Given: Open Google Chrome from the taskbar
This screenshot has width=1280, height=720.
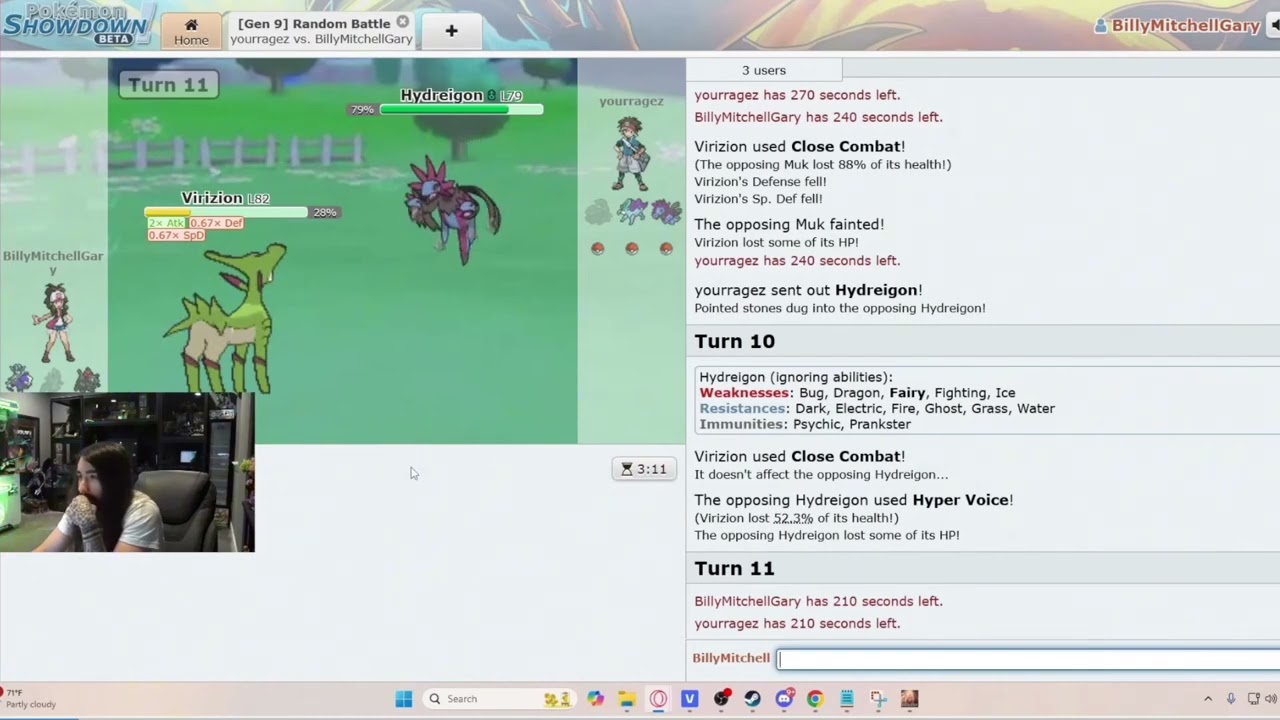Looking at the screenshot, I should point(815,699).
